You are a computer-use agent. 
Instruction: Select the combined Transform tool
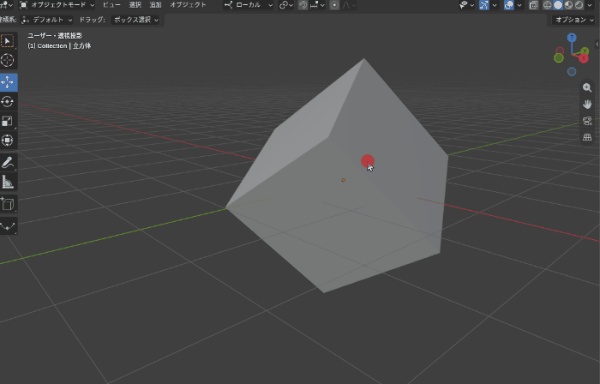(x=7, y=140)
